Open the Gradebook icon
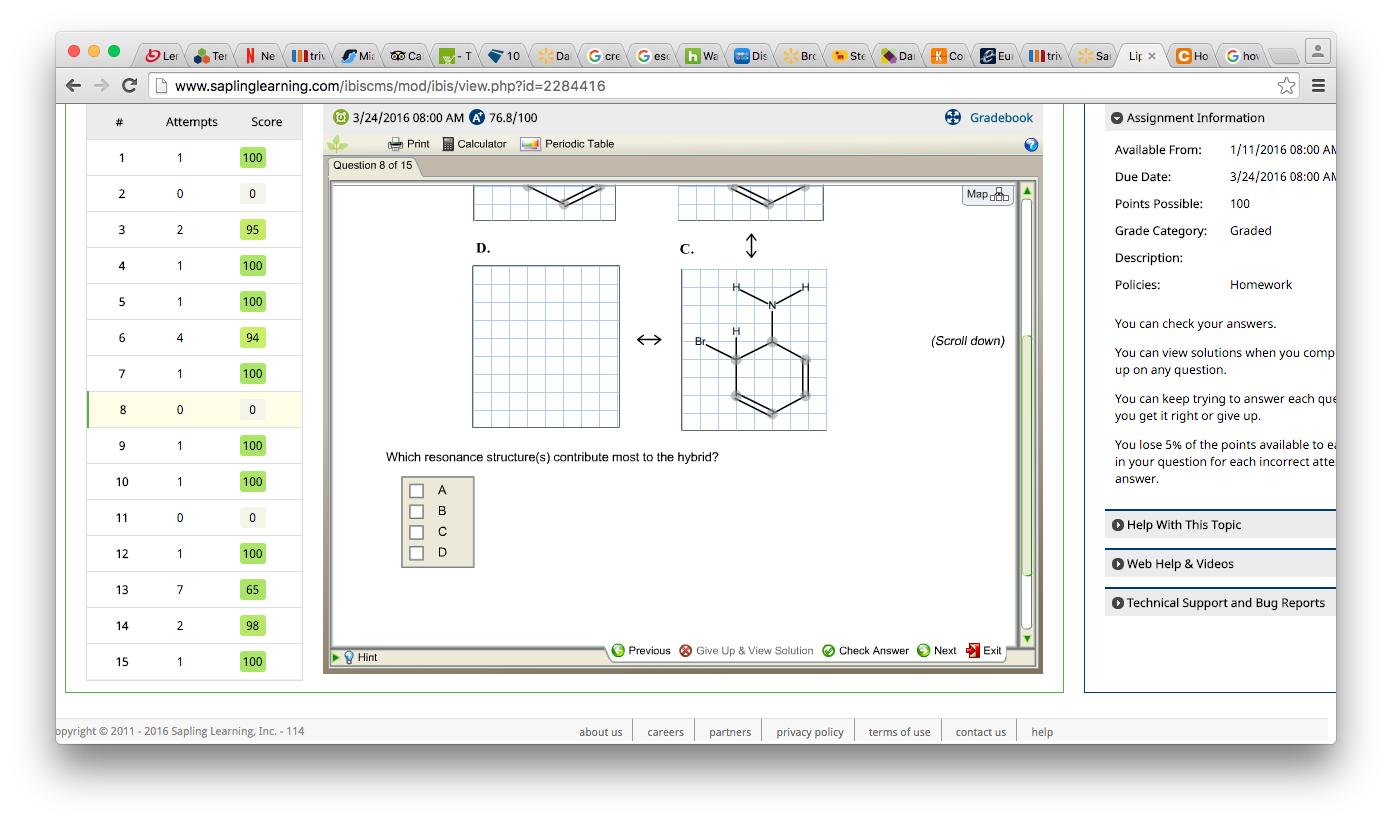The image size is (1392, 824). pos(953,118)
